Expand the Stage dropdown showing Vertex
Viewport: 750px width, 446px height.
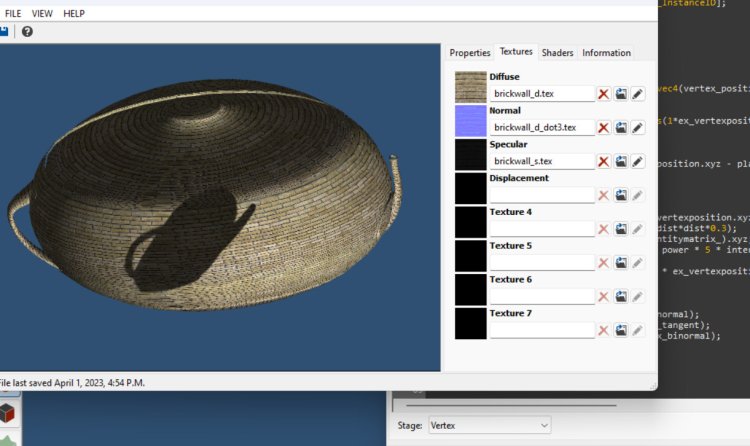489,426
